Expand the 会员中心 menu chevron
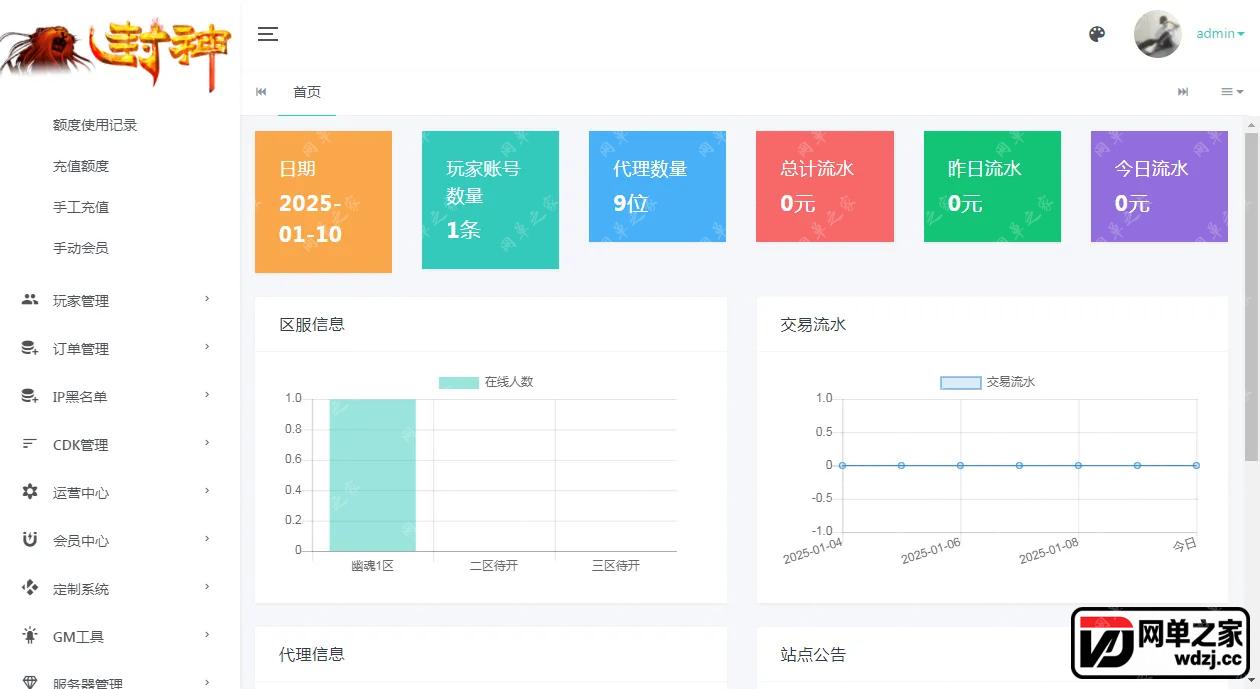Viewport: 1260px width, 689px height. point(207,538)
